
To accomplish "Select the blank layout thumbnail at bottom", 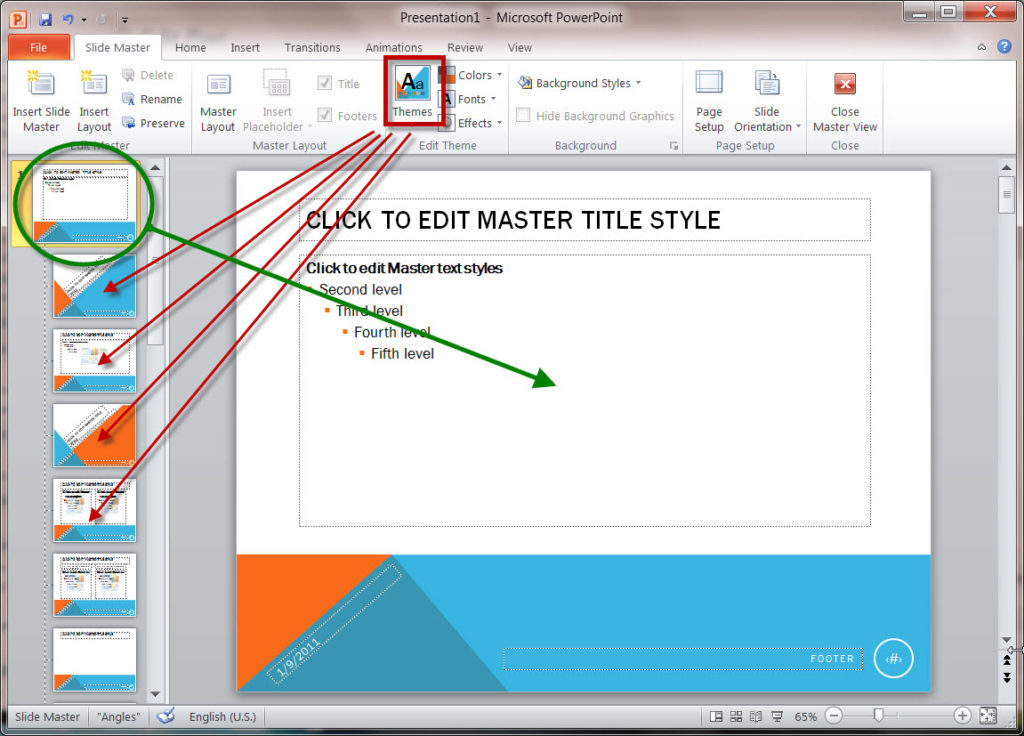I will (95, 660).
